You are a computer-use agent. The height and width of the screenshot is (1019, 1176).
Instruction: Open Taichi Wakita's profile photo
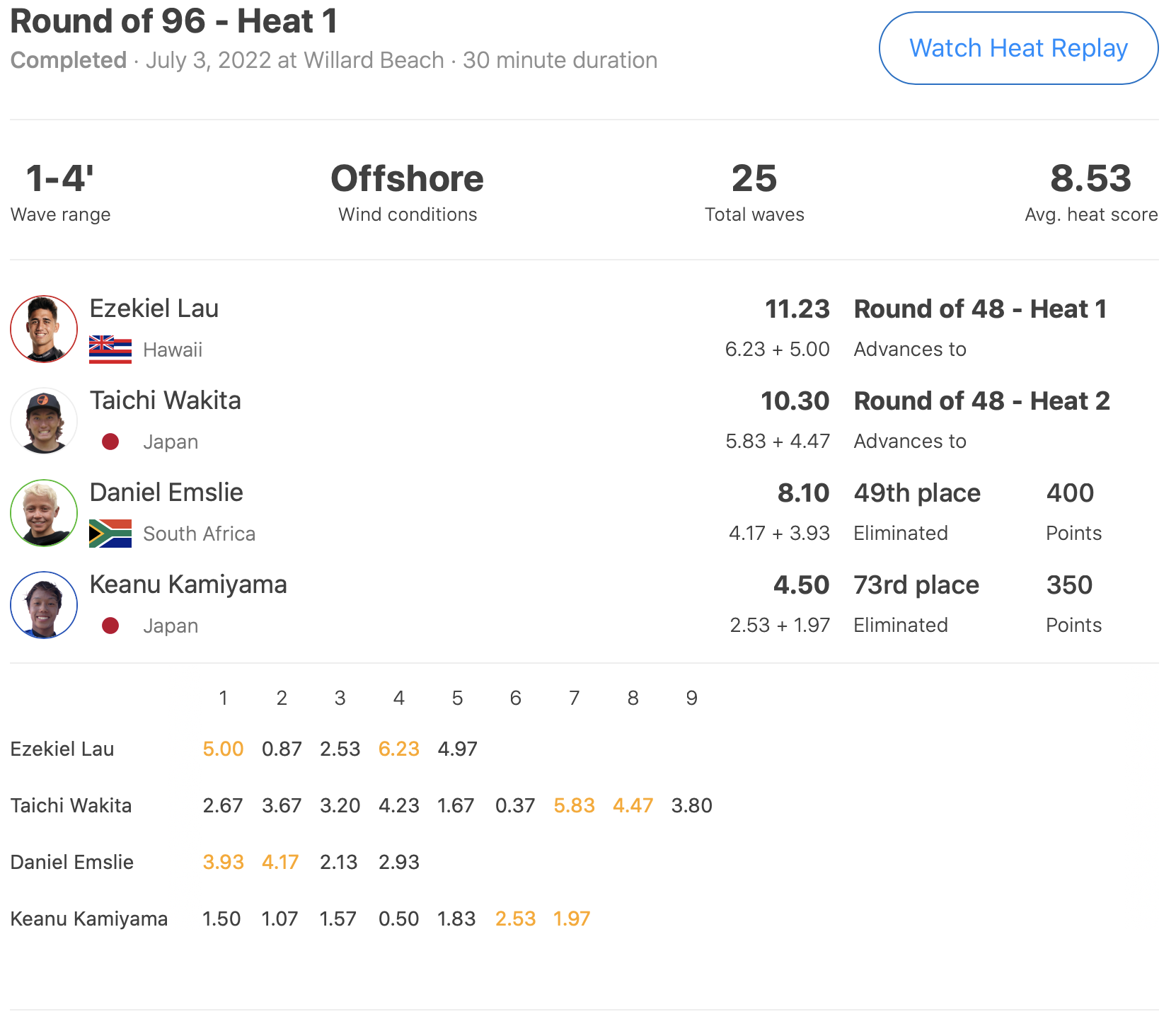(44, 421)
